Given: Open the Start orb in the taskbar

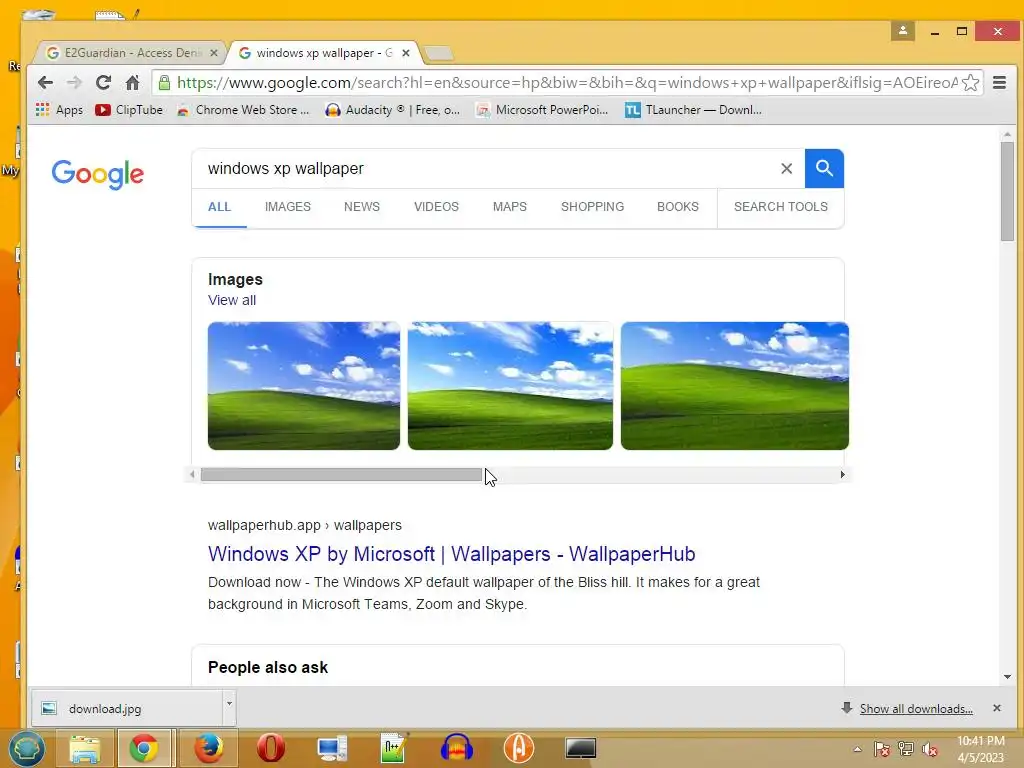Looking at the screenshot, I should (x=26, y=748).
